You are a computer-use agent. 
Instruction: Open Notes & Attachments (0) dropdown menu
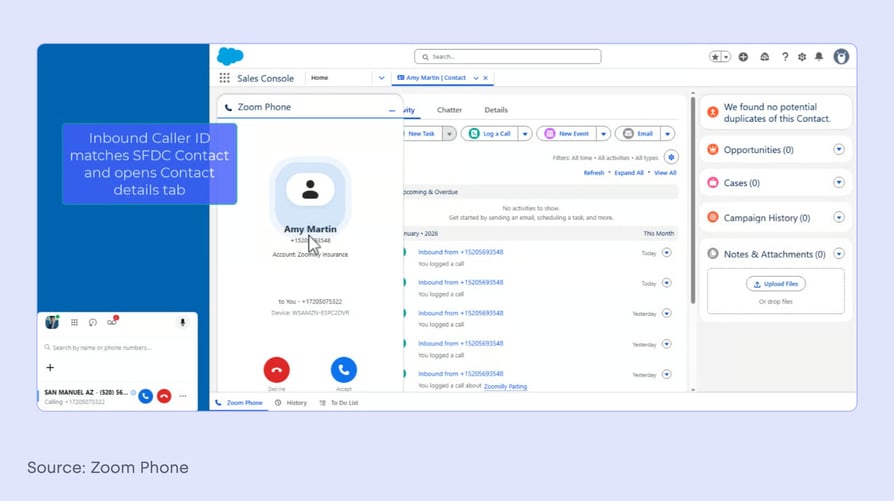(839, 254)
